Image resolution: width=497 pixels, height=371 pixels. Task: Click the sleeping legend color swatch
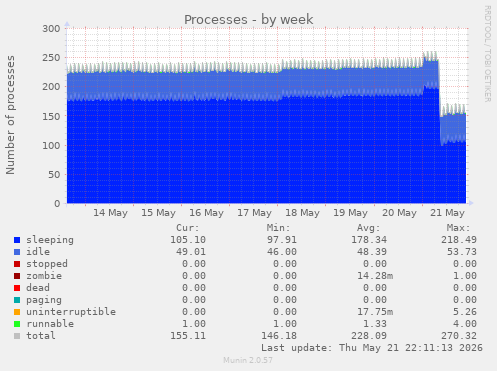17,240
